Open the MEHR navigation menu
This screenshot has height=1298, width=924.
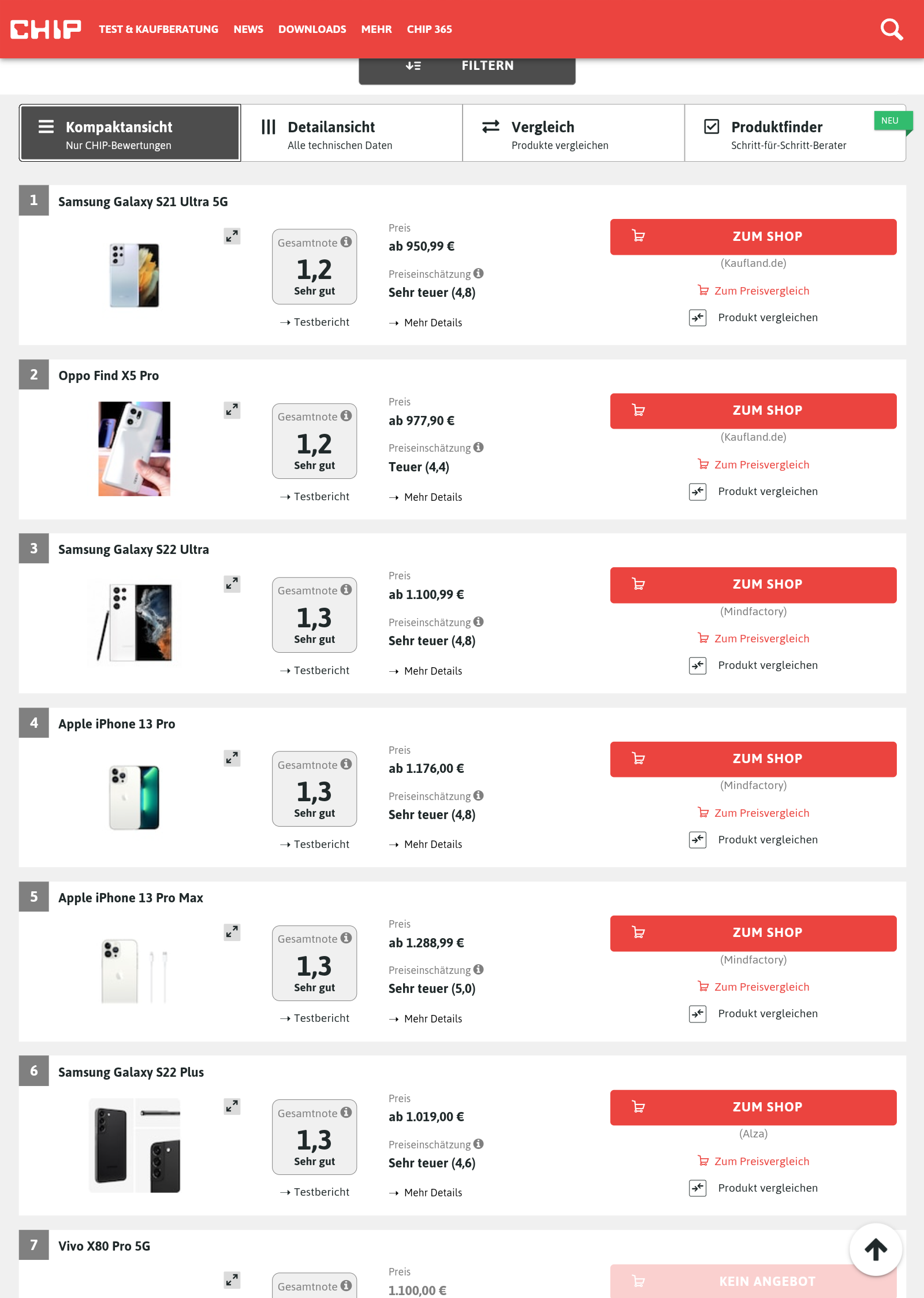377,29
